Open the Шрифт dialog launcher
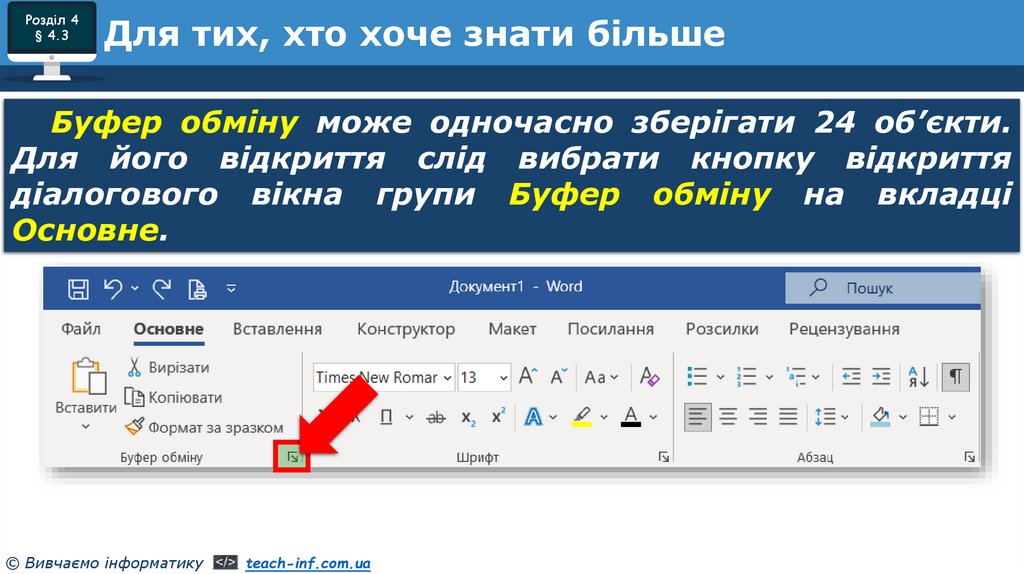 pyautogui.click(x=664, y=457)
